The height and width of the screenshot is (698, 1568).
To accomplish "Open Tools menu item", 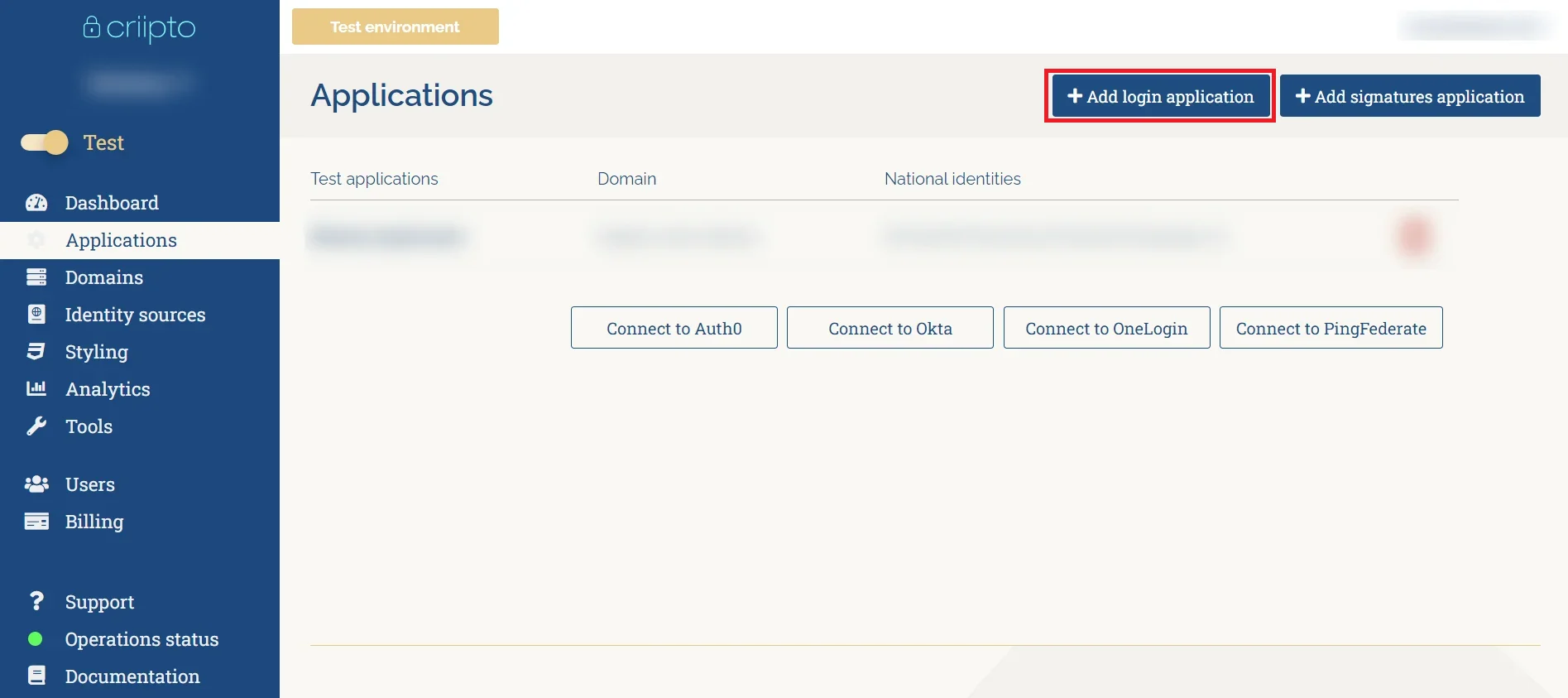I will tap(89, 426).
